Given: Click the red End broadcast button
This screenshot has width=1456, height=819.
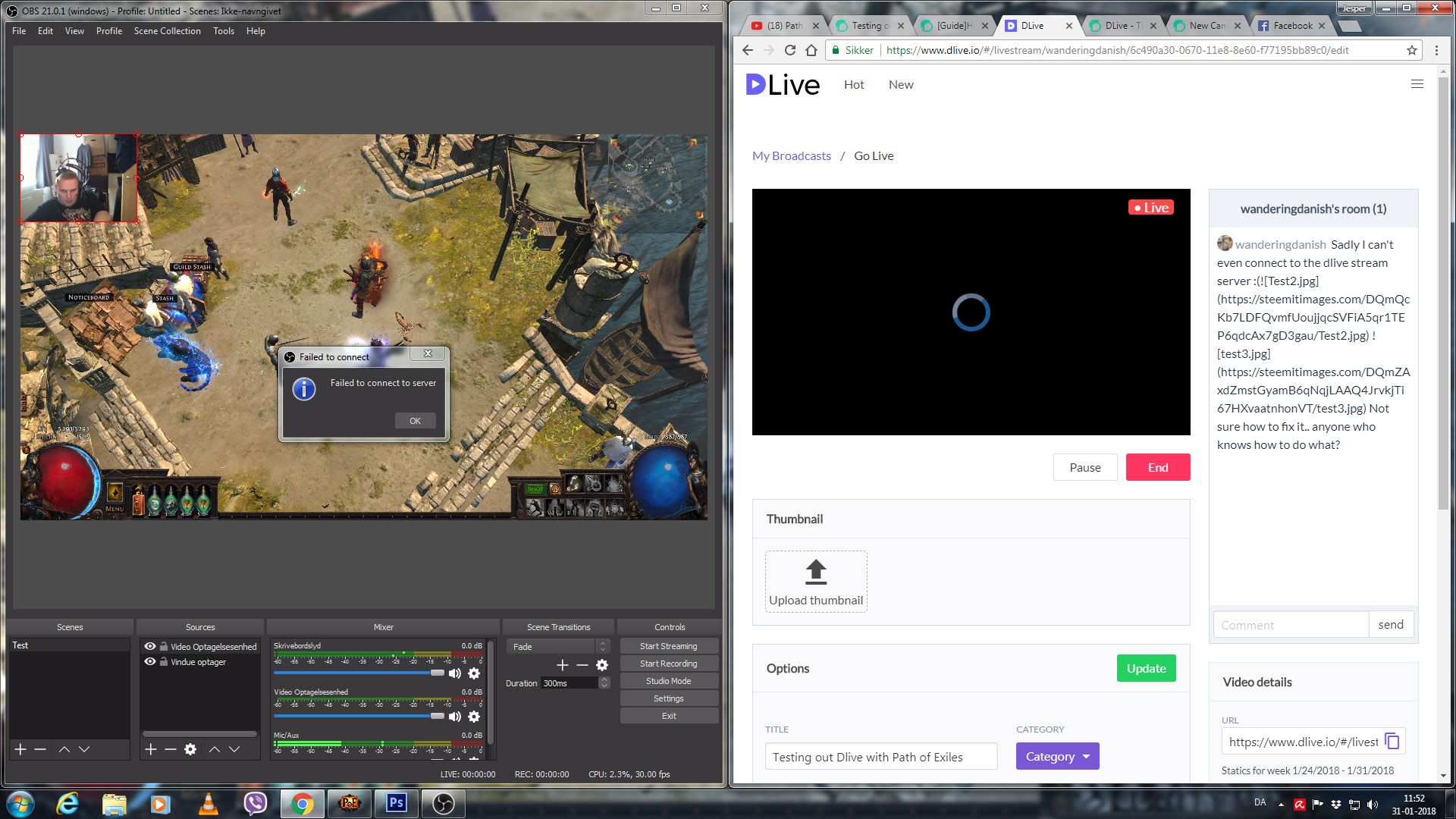Looking at the screenshot, I should pyautogui.click(x=1158, y=467).
